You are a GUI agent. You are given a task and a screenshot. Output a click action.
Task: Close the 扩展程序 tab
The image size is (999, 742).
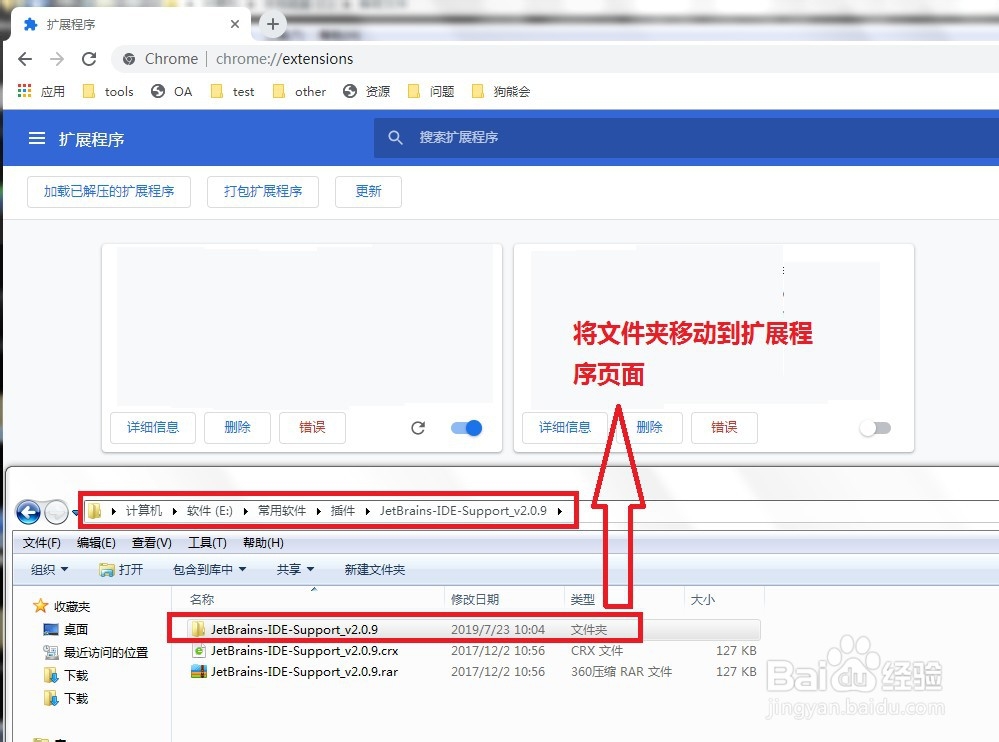234,24
